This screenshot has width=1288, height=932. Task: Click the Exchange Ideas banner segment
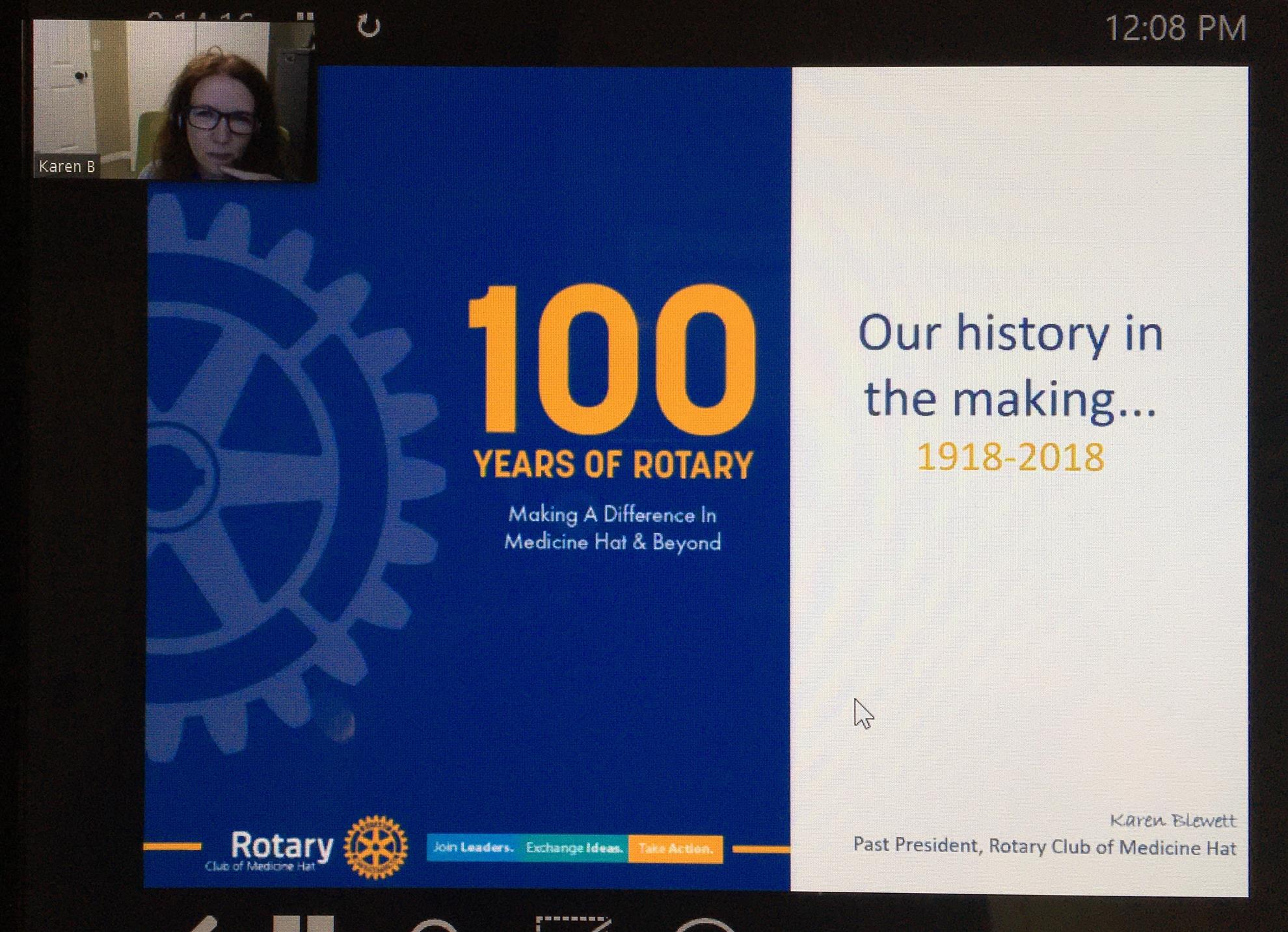[x=574, y=848]
